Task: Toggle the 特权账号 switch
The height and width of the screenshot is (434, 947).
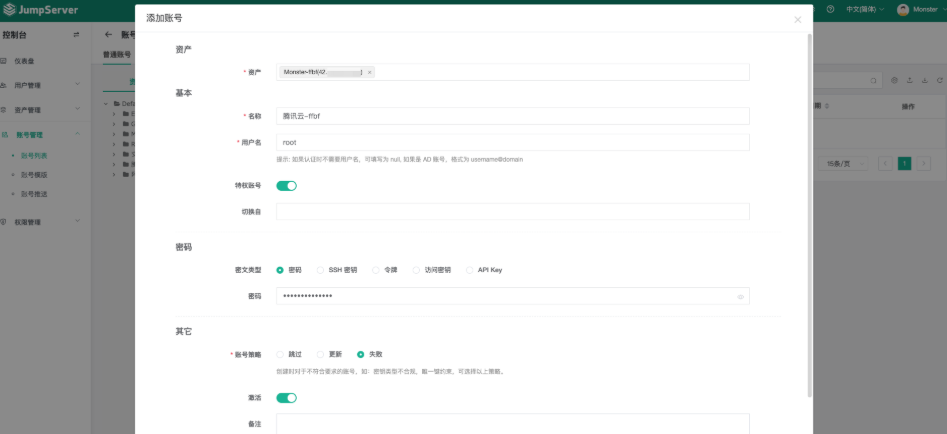Action: (x=286, y=185)
